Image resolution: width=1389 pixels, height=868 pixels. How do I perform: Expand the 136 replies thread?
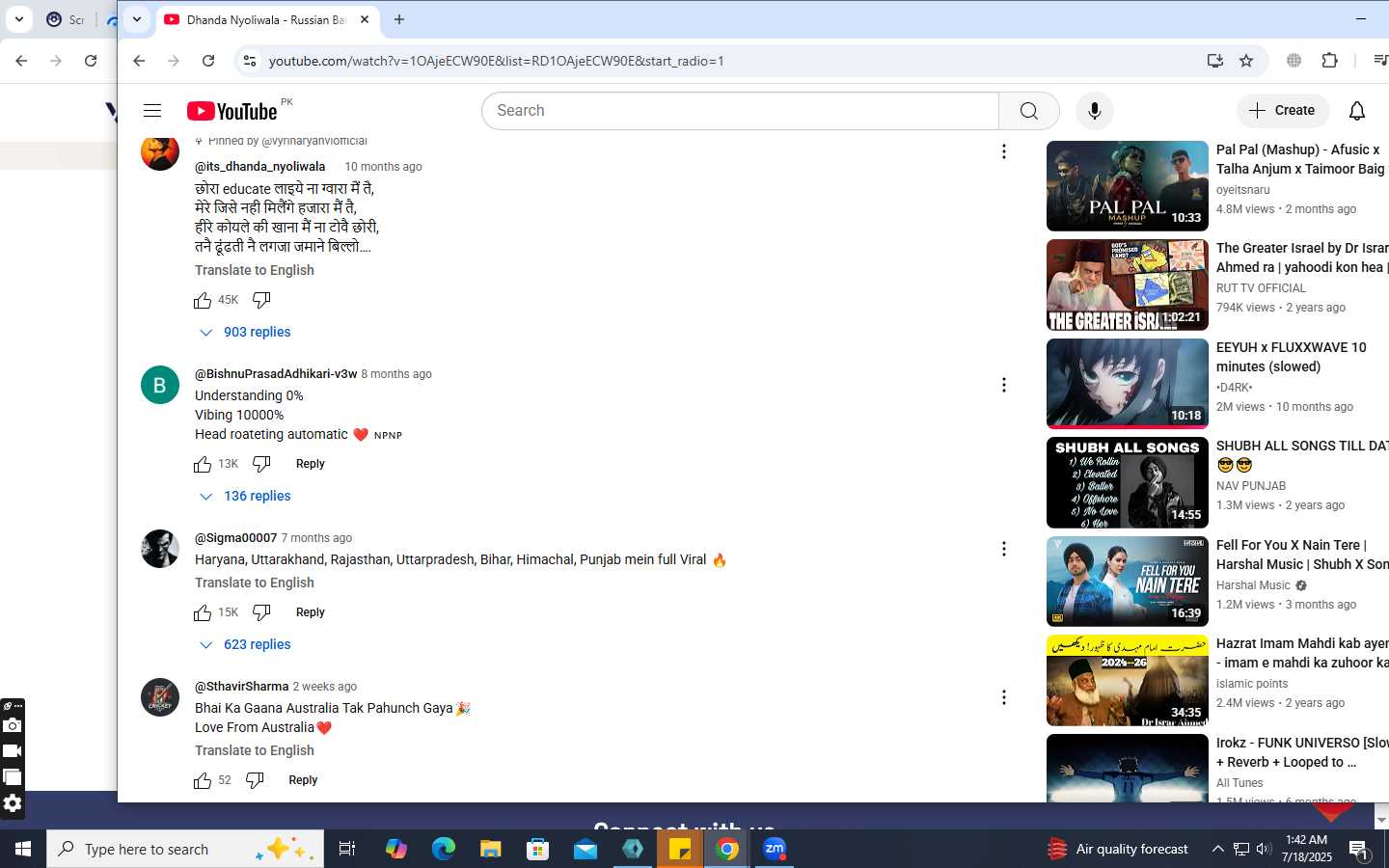245,496
